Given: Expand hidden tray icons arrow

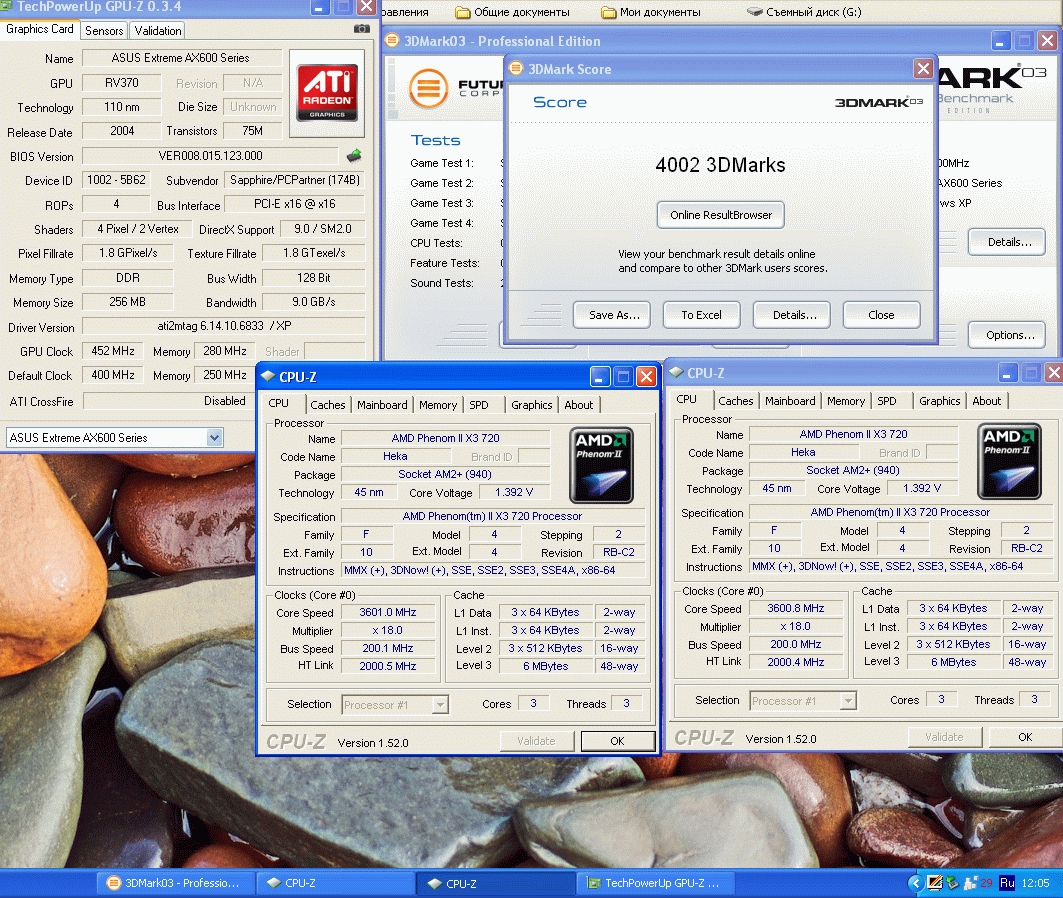Looking at the screenshot, I should (916, 883).
